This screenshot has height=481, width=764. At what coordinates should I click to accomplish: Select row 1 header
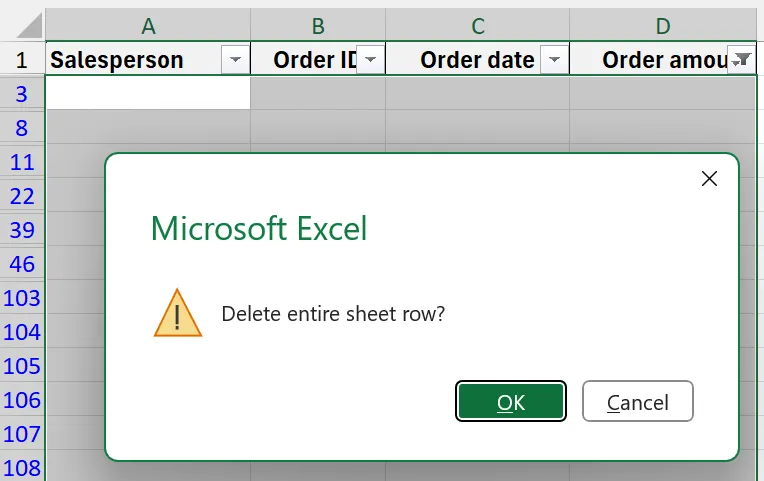[x=22, y=60]
